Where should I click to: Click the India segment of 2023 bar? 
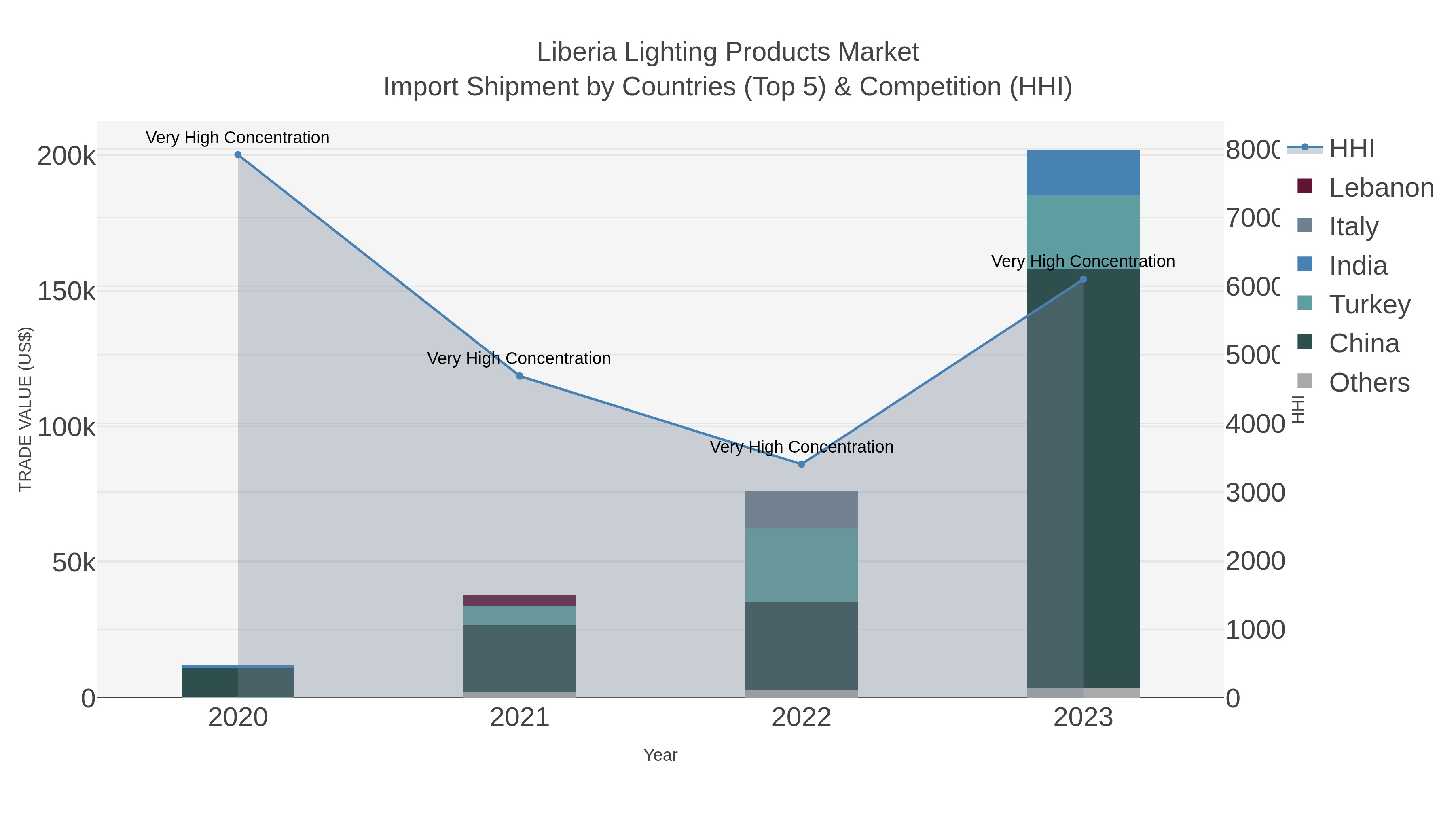tap(1083, 172)
